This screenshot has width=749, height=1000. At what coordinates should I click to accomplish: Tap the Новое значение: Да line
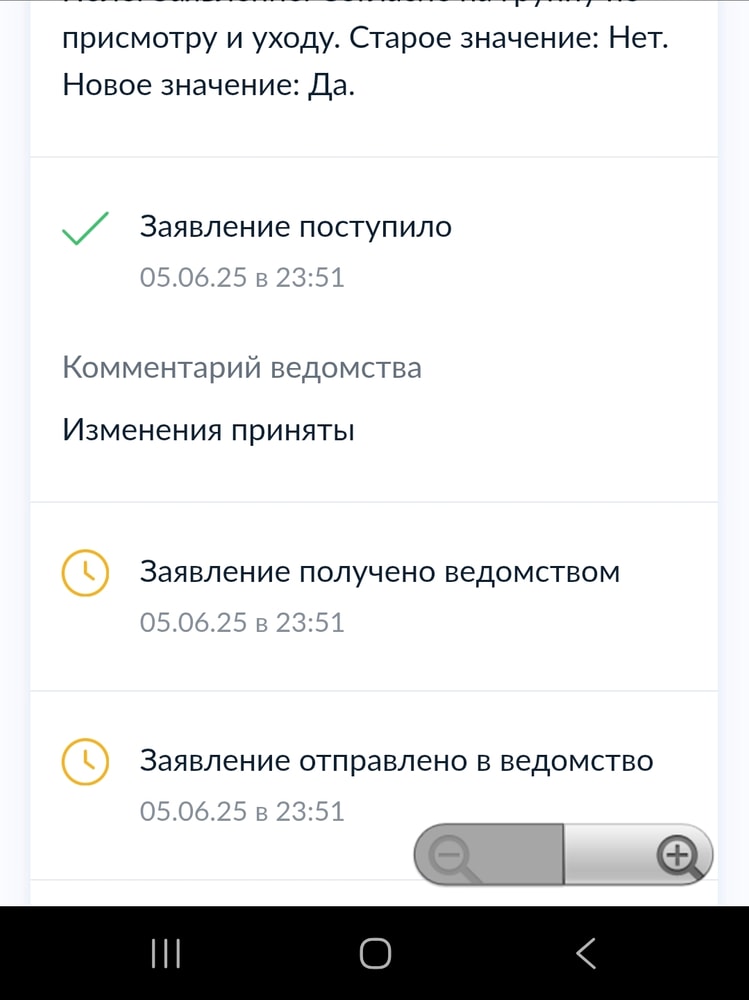click(x=208, y=86)
